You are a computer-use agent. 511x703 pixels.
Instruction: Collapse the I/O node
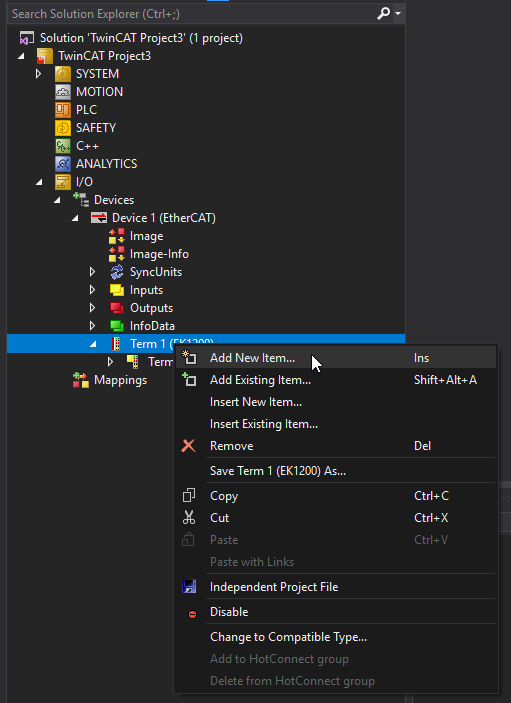[x=39, y=182]
